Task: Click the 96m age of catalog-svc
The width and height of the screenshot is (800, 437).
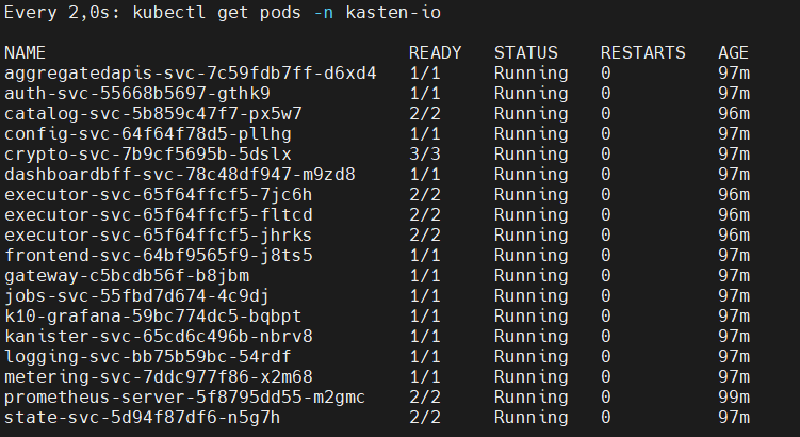Action: [x=734, y=114]
